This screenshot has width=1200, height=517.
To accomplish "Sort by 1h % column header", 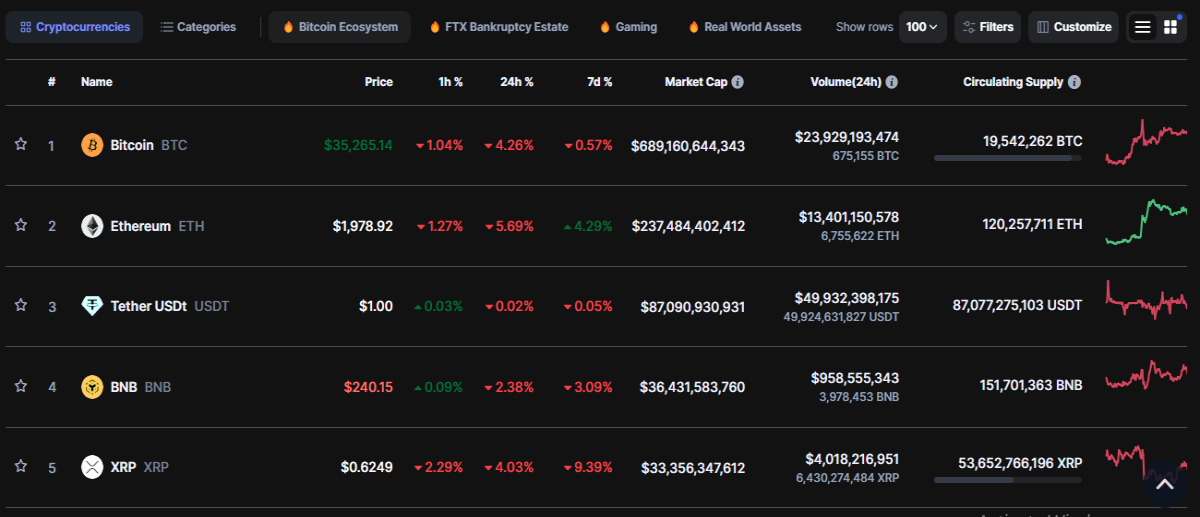I will [451, 82].
